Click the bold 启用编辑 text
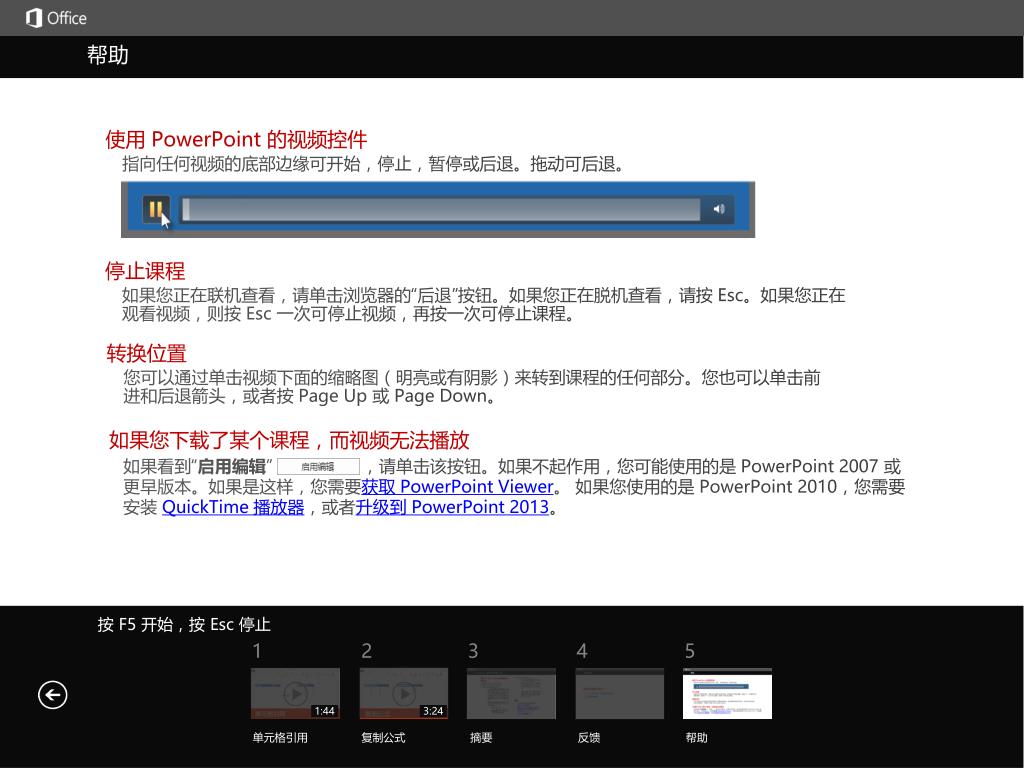 pos(231,466)
